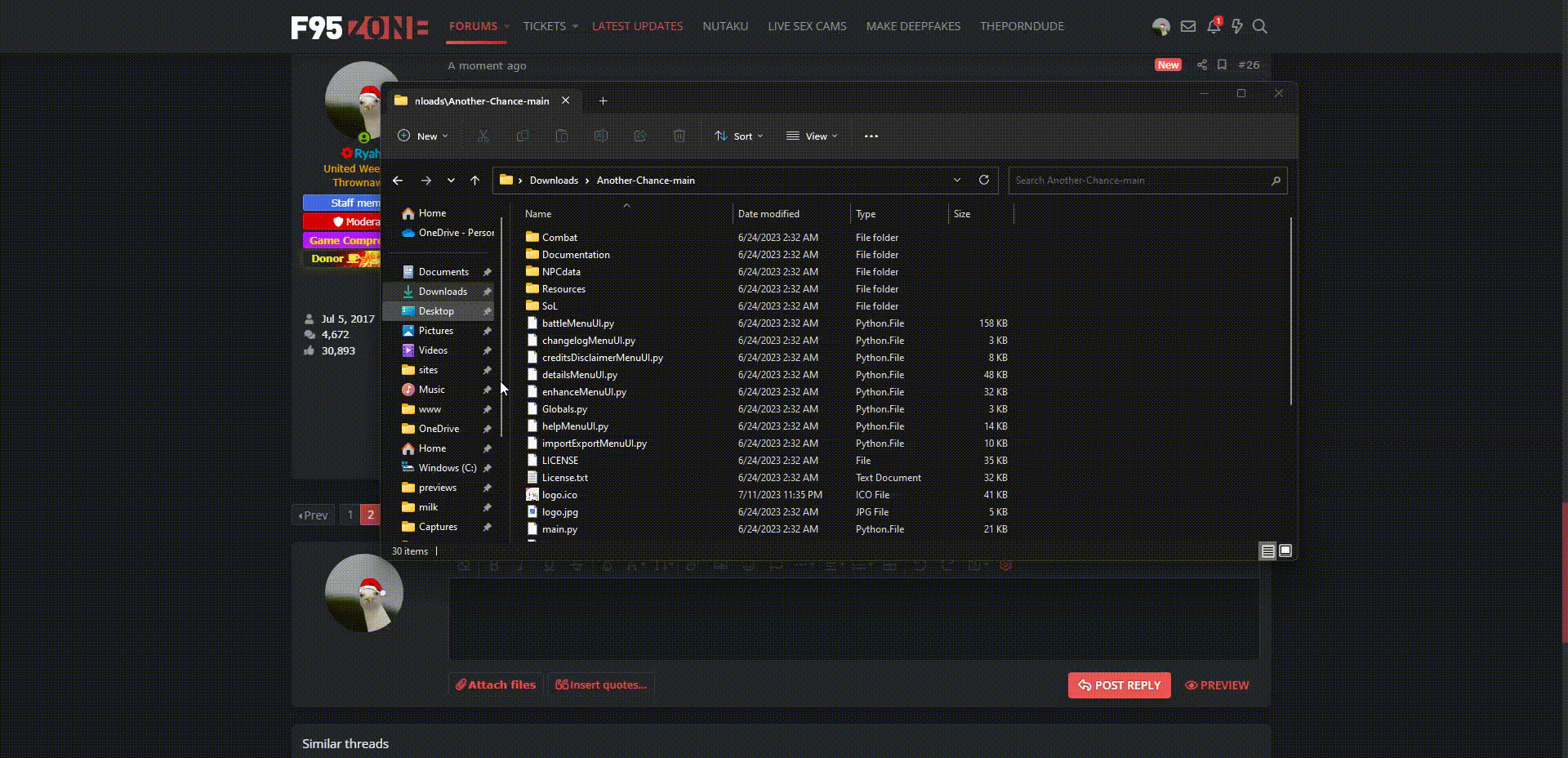This screenshot has height=758, width=1568.
Task: Click the Cut icon in Explorer toolbar
Action: tap(483, 136)
